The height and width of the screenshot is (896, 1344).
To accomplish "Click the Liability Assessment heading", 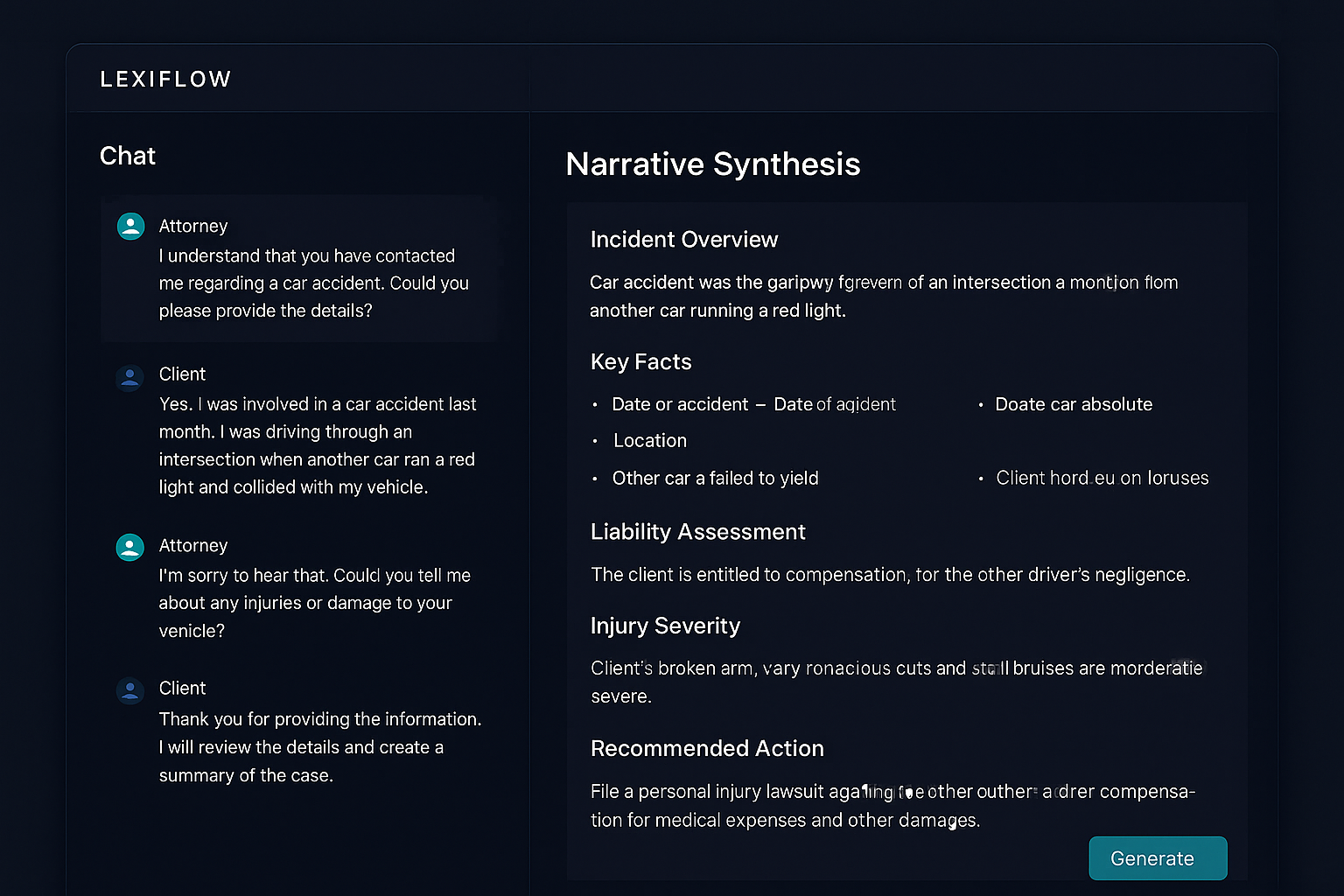I will [x=698, y=532].
